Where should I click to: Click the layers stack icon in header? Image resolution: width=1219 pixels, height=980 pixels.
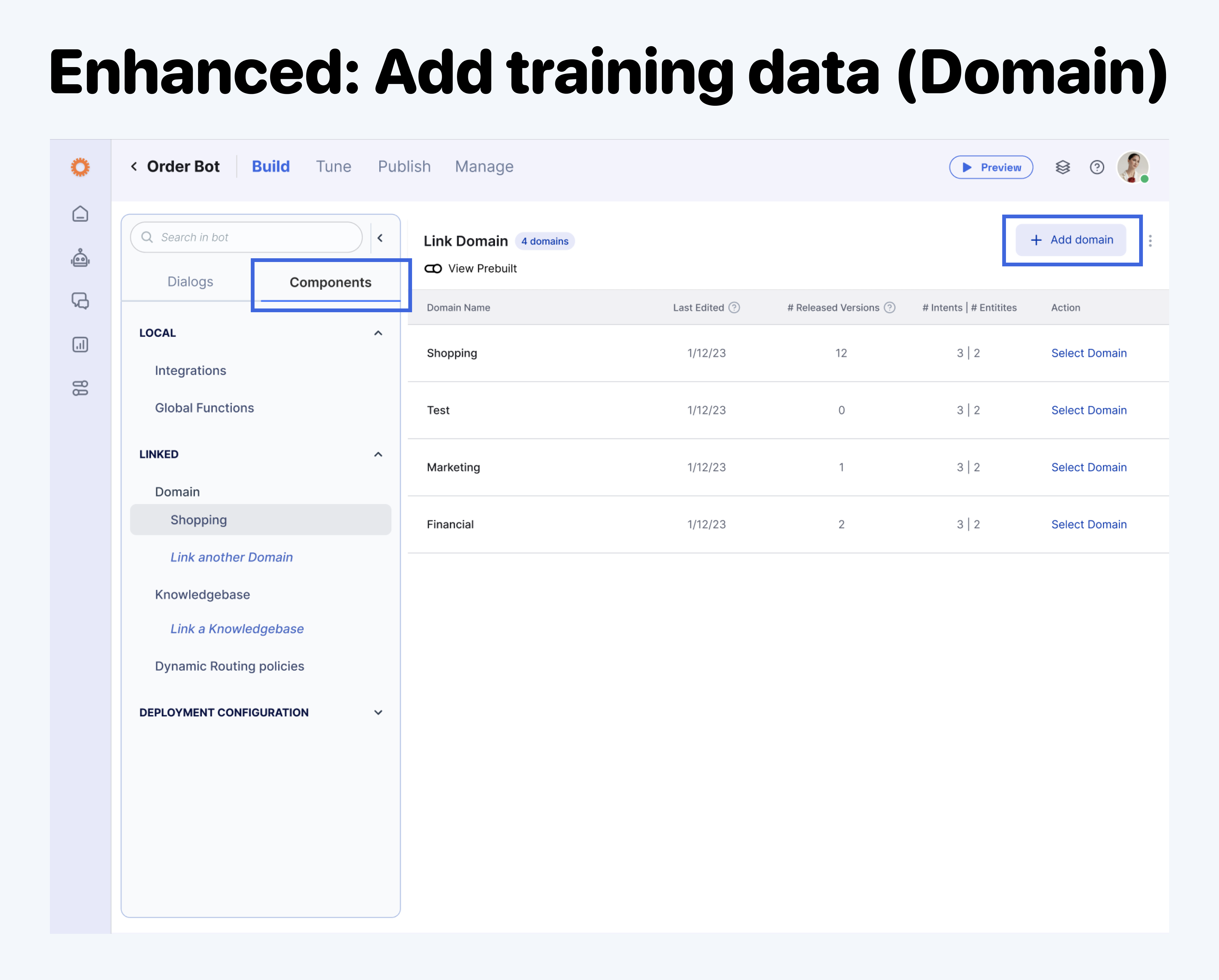1063,167
